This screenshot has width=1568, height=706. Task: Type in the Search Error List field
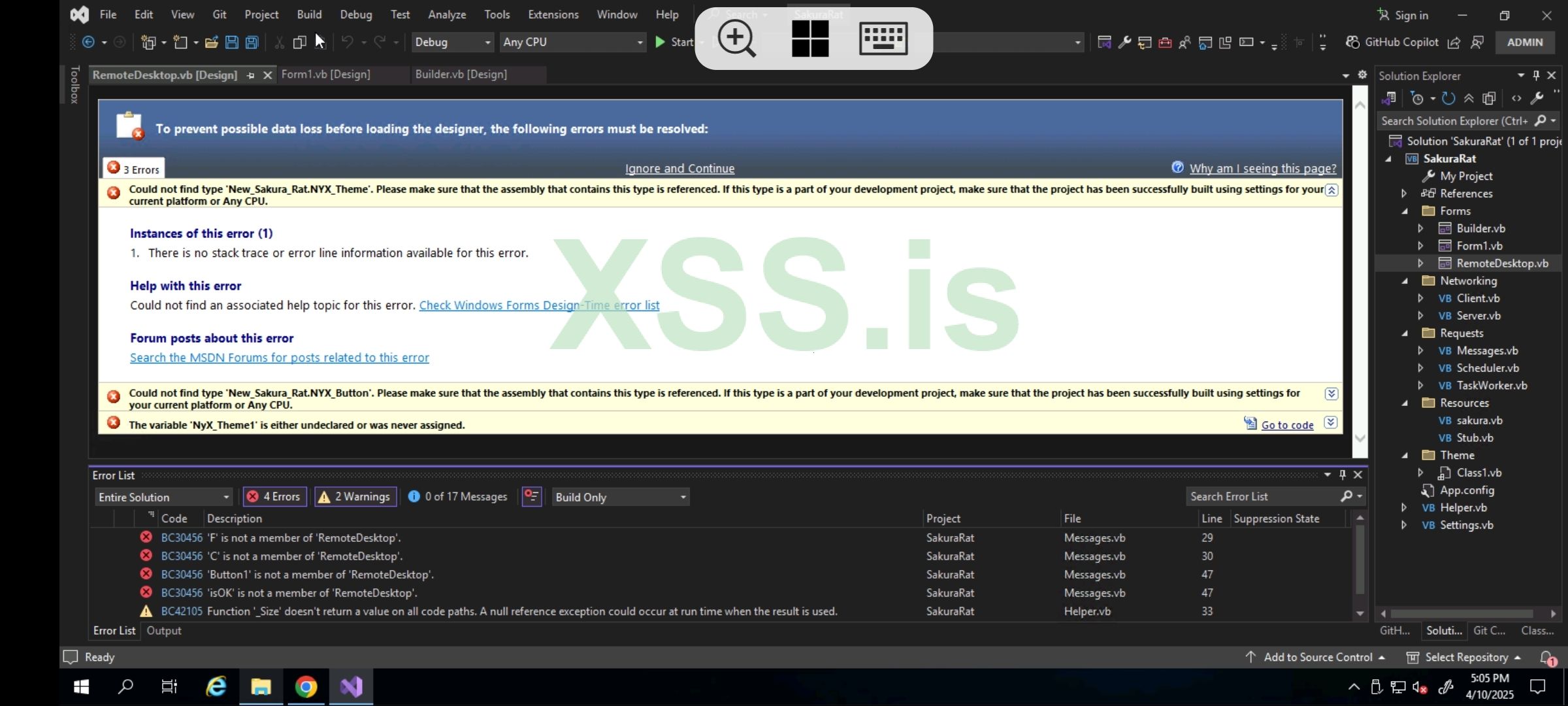click(x=1261, y=496)
